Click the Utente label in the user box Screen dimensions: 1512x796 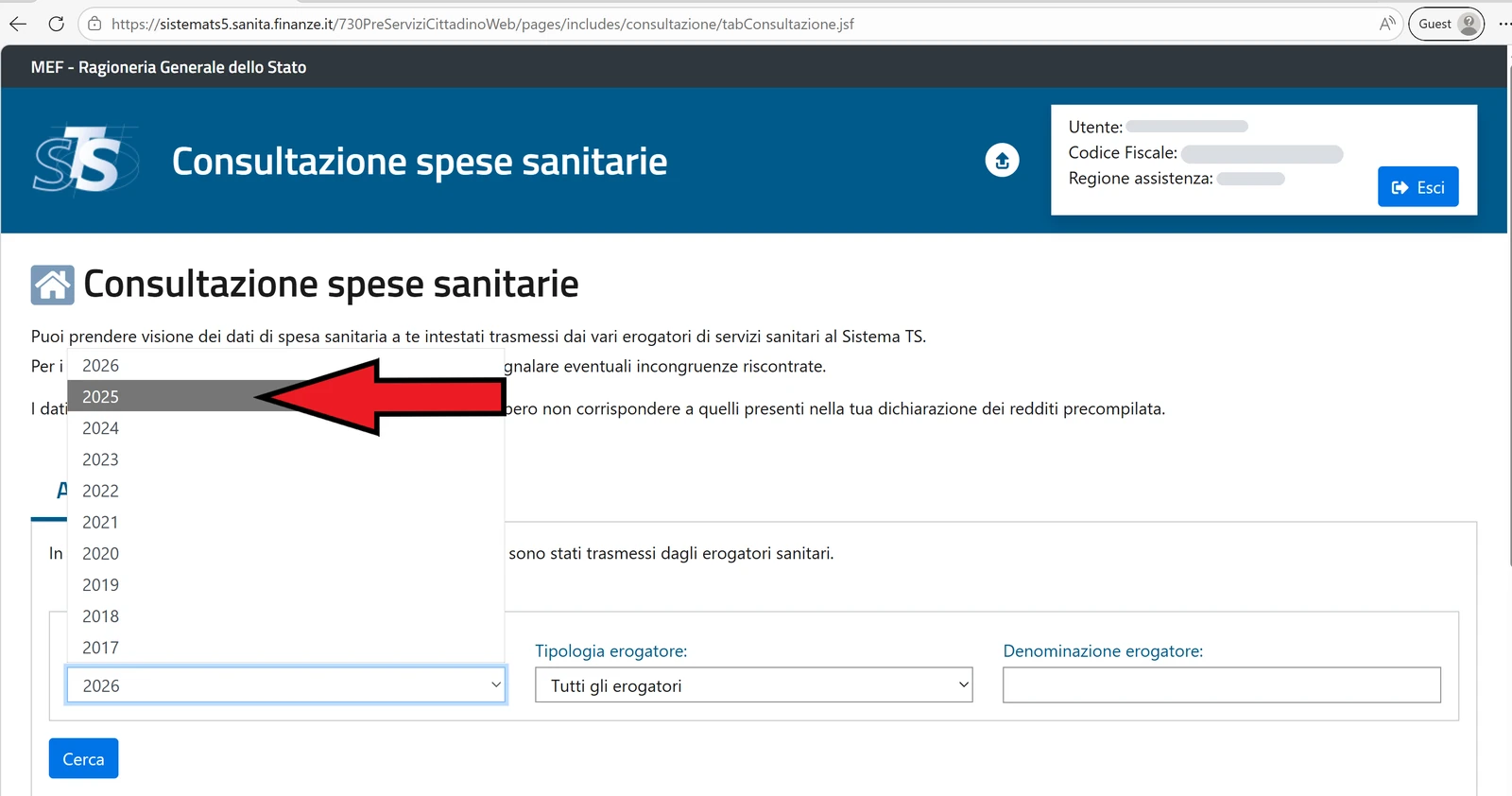pos(1095,127)
